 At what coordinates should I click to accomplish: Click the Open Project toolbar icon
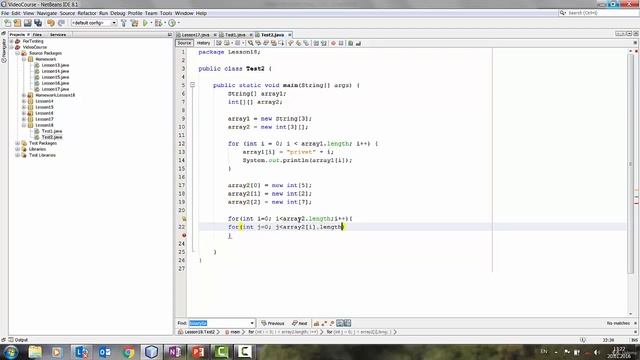[x=28, y=23]
